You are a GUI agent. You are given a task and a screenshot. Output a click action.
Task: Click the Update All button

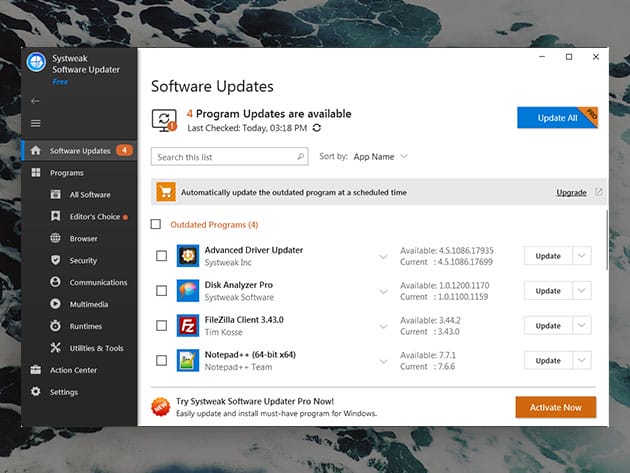coord(557,118)
